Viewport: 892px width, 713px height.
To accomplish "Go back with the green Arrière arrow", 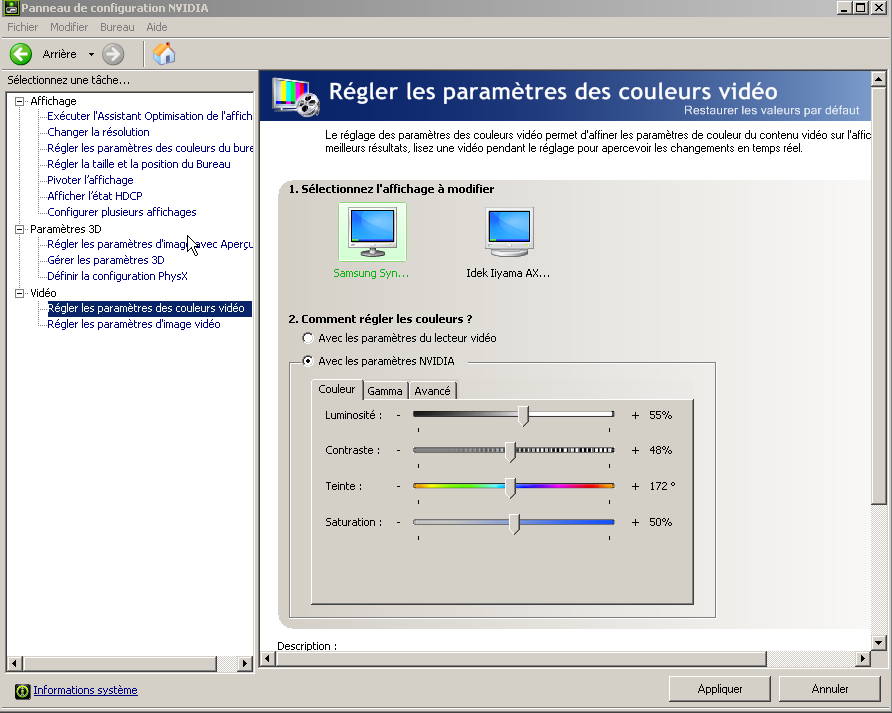I will pos(21,54).
